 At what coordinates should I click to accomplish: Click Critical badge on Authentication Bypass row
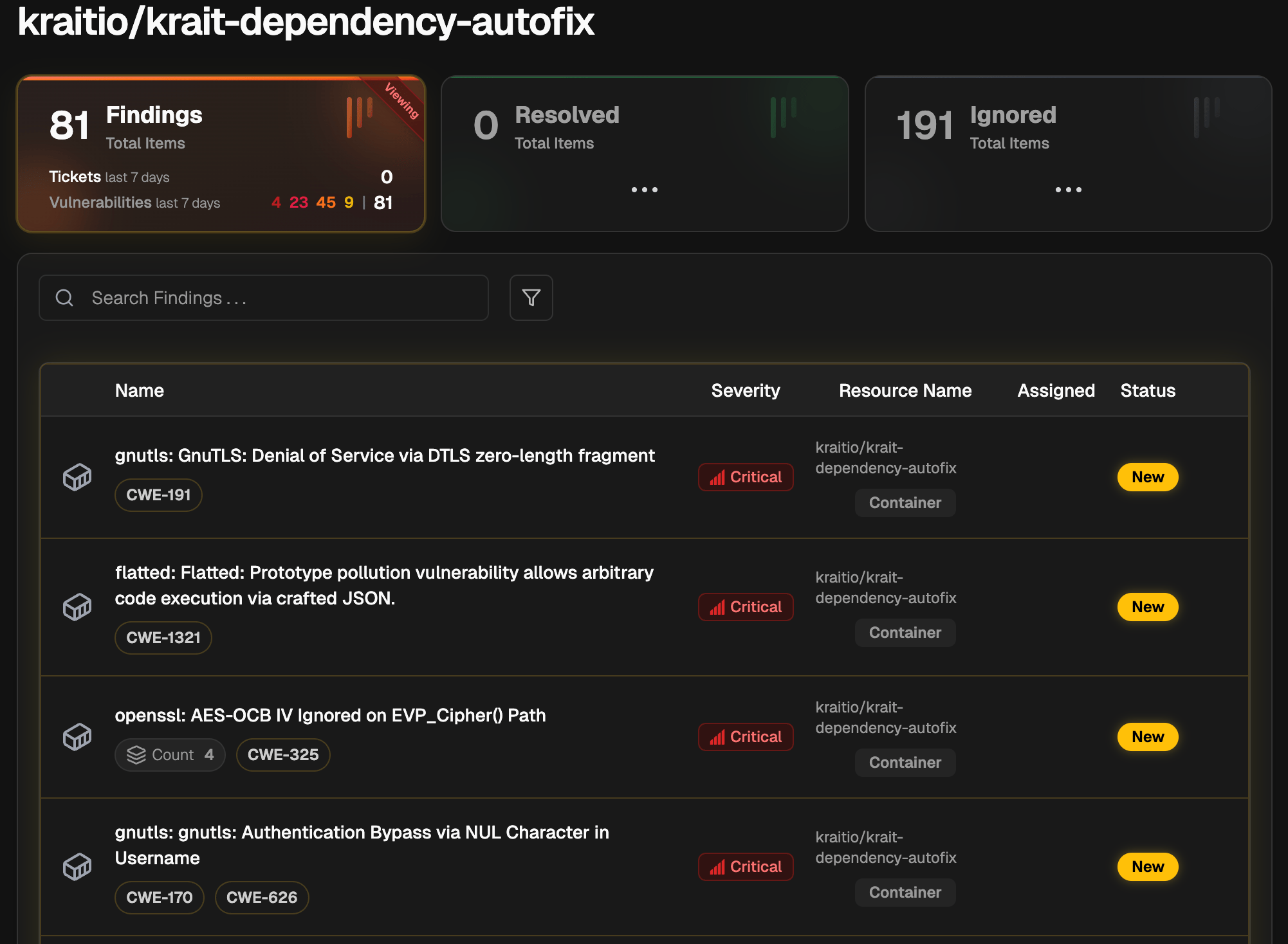746,867
